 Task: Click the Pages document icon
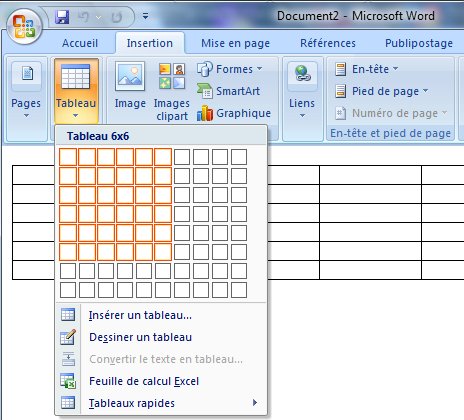pos(27,74)
